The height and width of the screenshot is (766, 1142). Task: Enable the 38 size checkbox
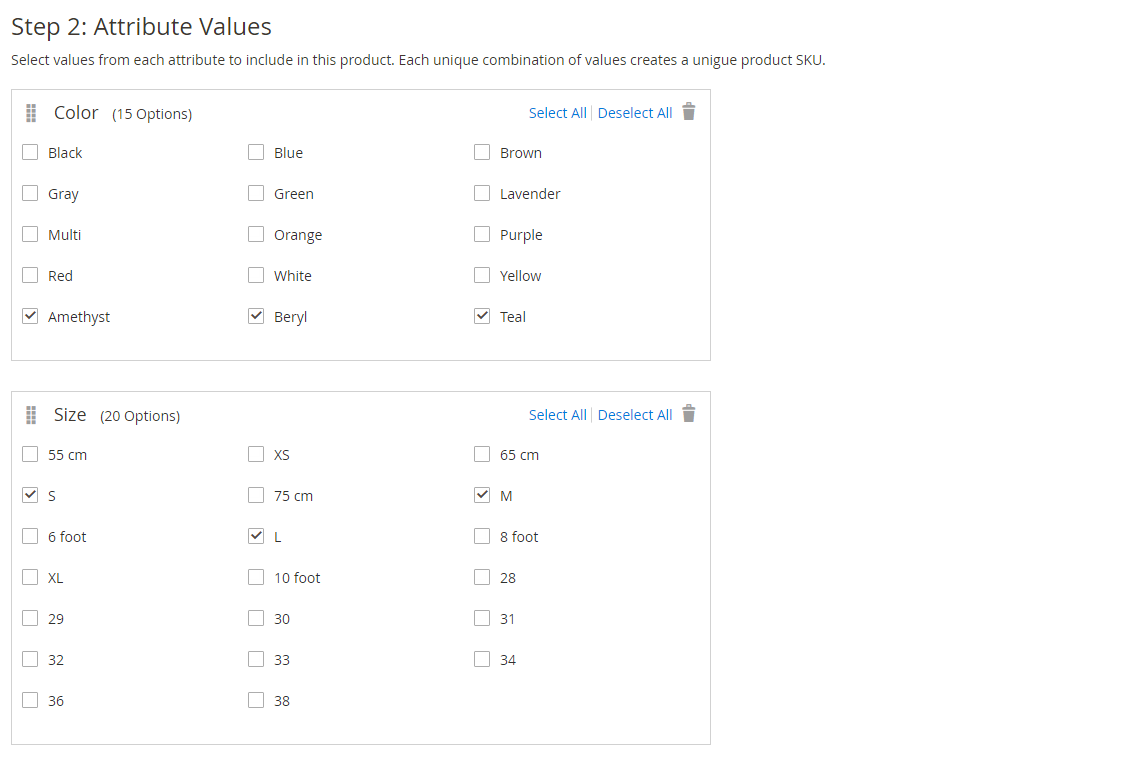point(256,700)
